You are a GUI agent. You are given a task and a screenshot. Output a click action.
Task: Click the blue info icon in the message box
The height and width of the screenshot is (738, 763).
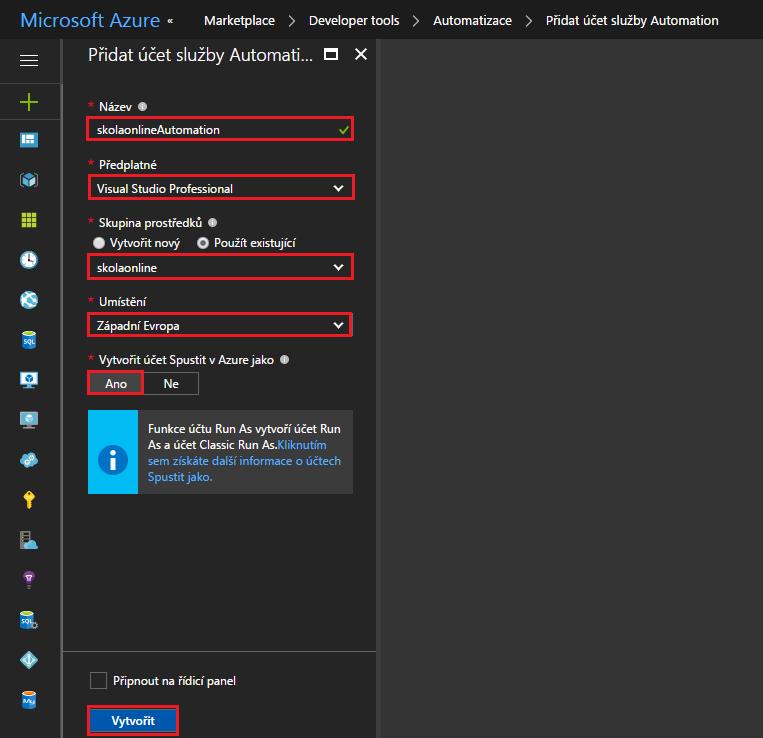[113, 460]
